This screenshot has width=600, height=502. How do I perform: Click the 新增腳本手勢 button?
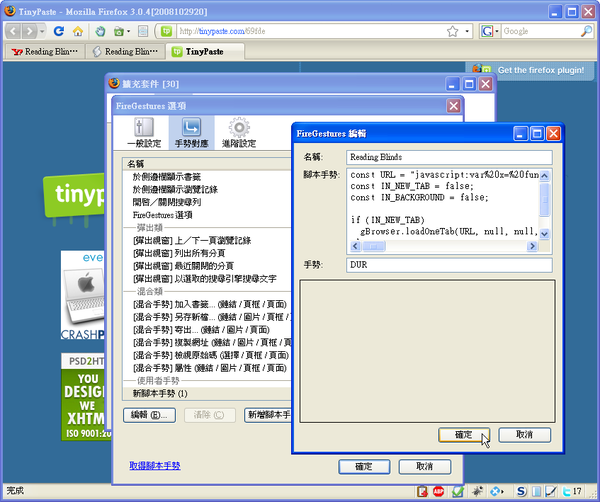pyautogui.click(x=268, y=415)
